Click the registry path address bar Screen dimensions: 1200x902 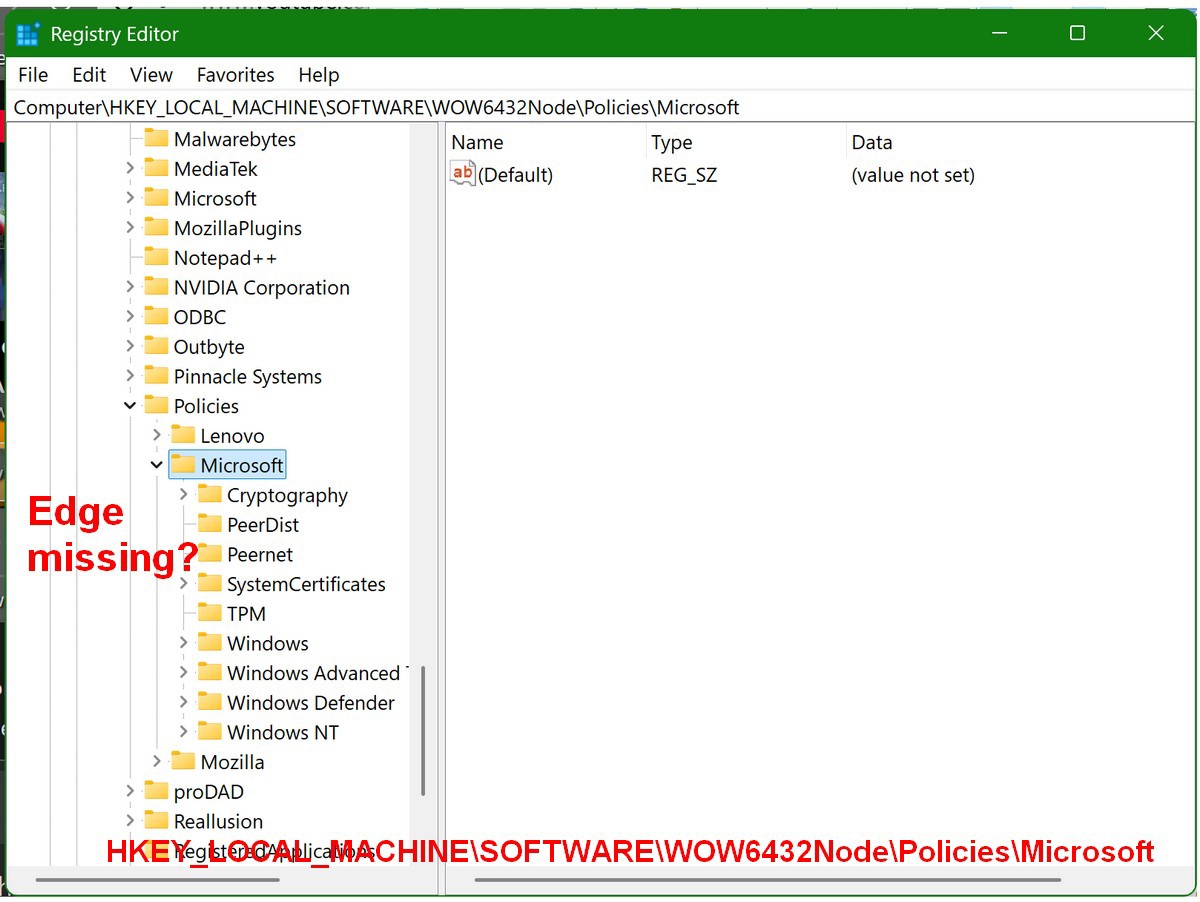[x=600, y=107]
